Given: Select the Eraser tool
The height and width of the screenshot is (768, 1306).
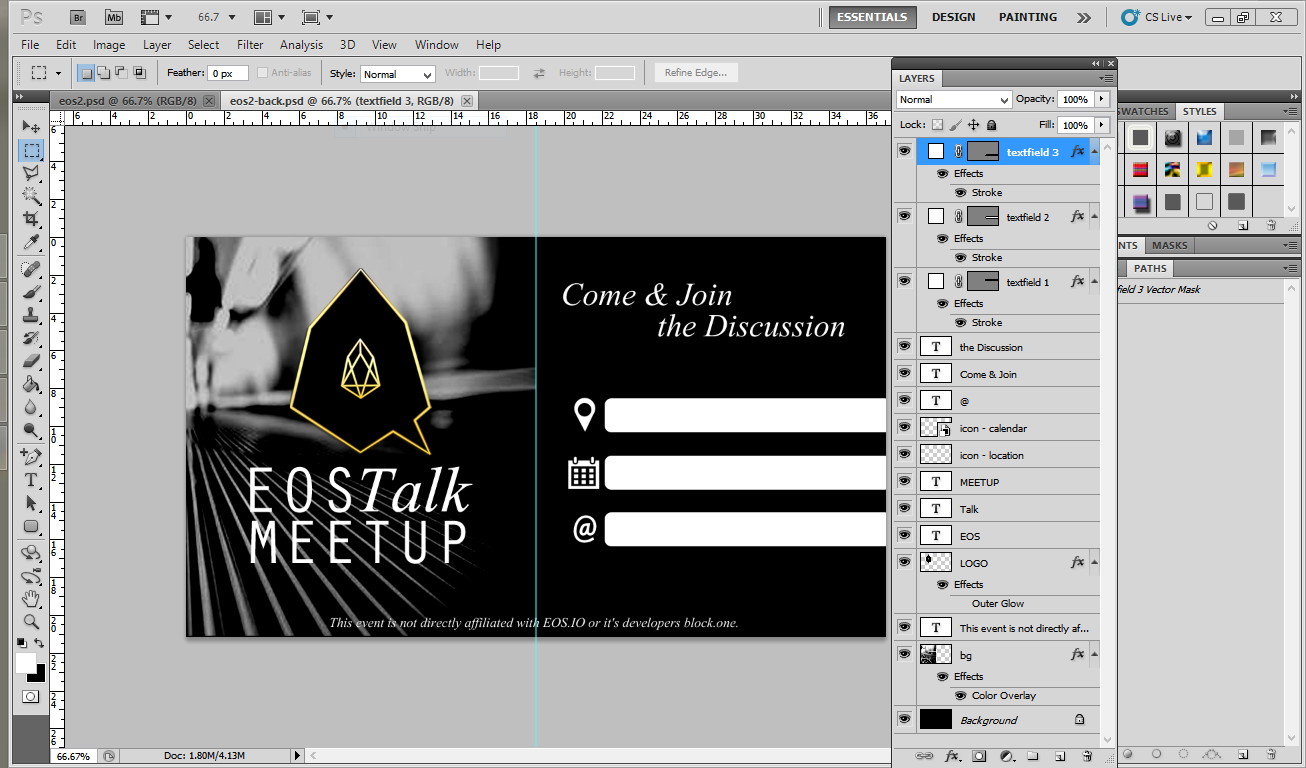Looking at the screenshot, I should tap(31, 360).
